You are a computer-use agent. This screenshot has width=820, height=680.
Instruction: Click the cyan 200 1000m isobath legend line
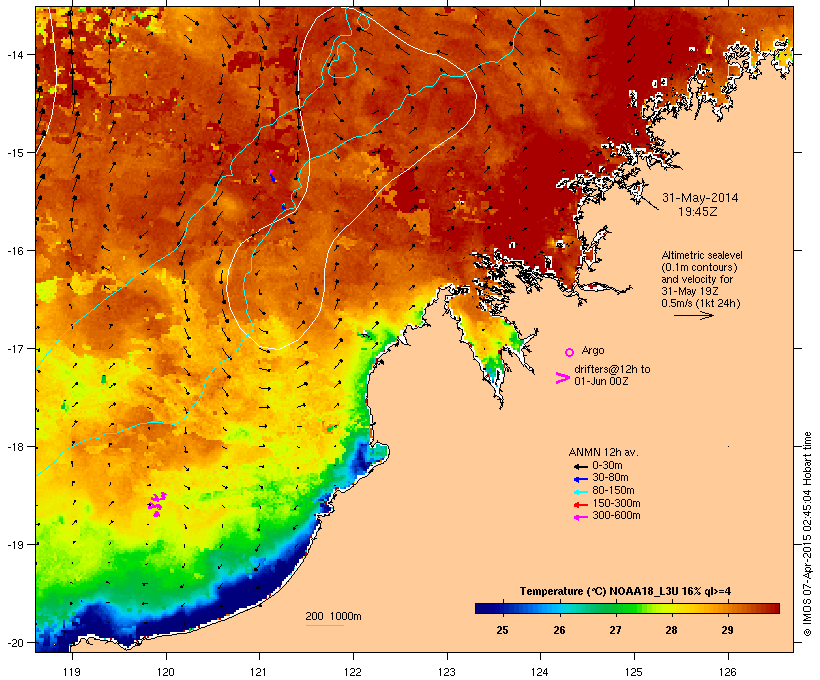(324, 625)
